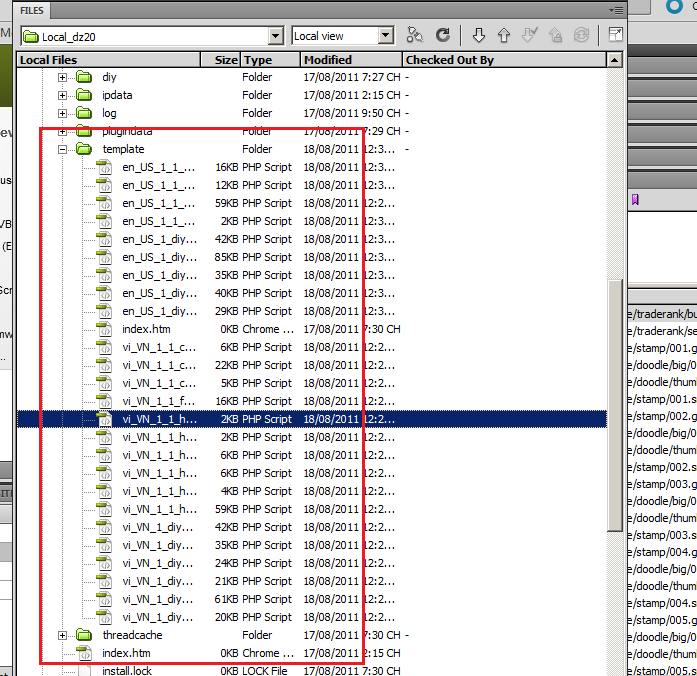Select the vi_VN_1_diy 24KB PHP script

(158, 563)
